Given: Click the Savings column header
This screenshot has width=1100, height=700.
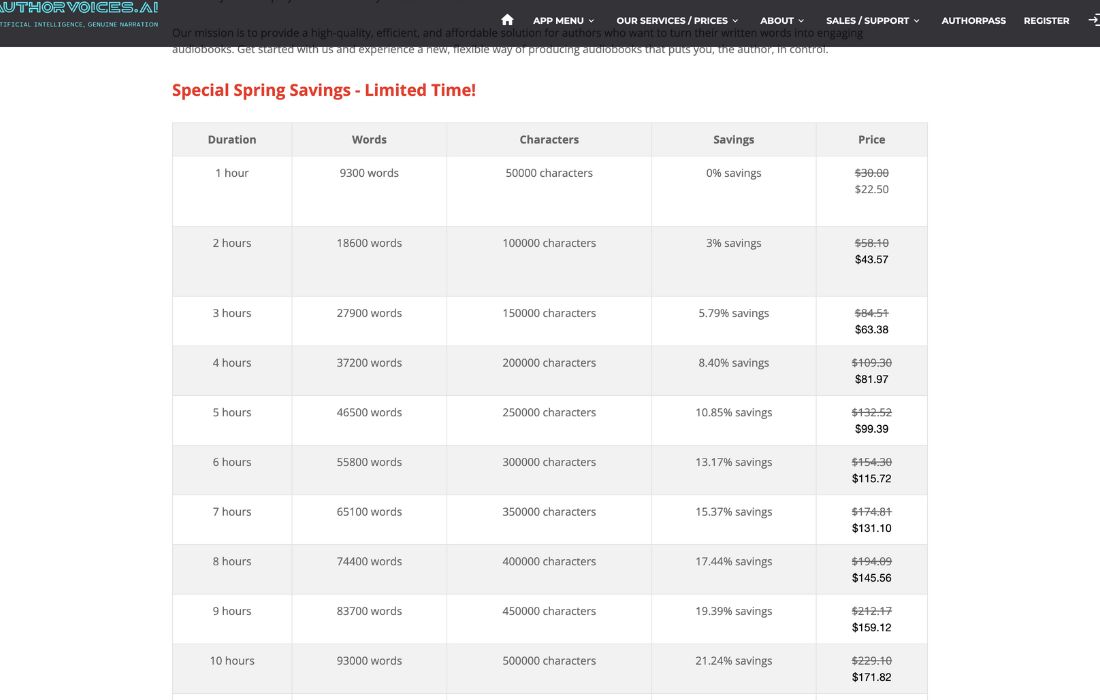Looking at the screenshot, I should click(x=733, y=140).
